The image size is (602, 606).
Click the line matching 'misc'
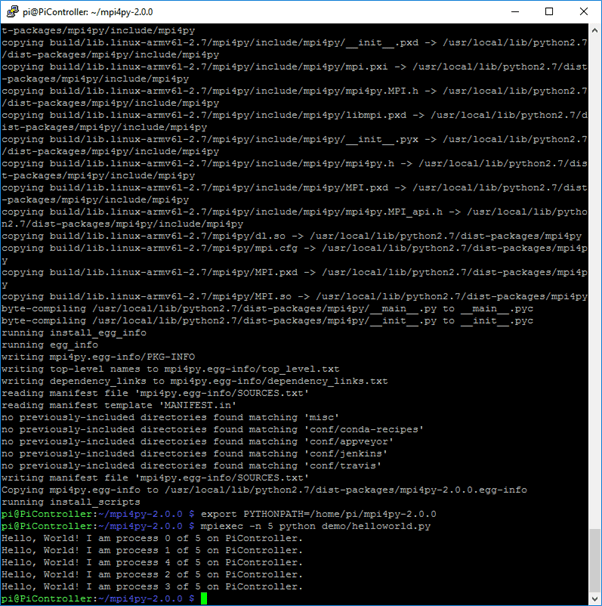[x=170, y=417]
